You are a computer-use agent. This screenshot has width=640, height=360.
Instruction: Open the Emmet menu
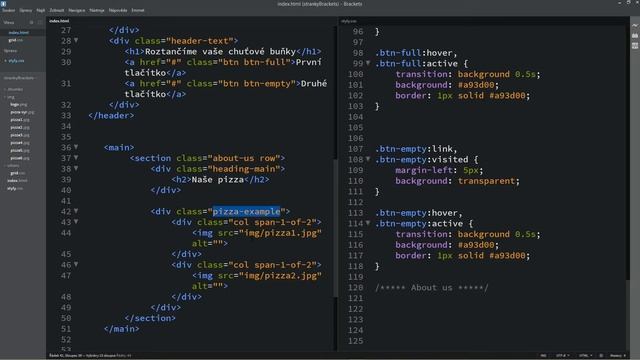click(138, 10)
